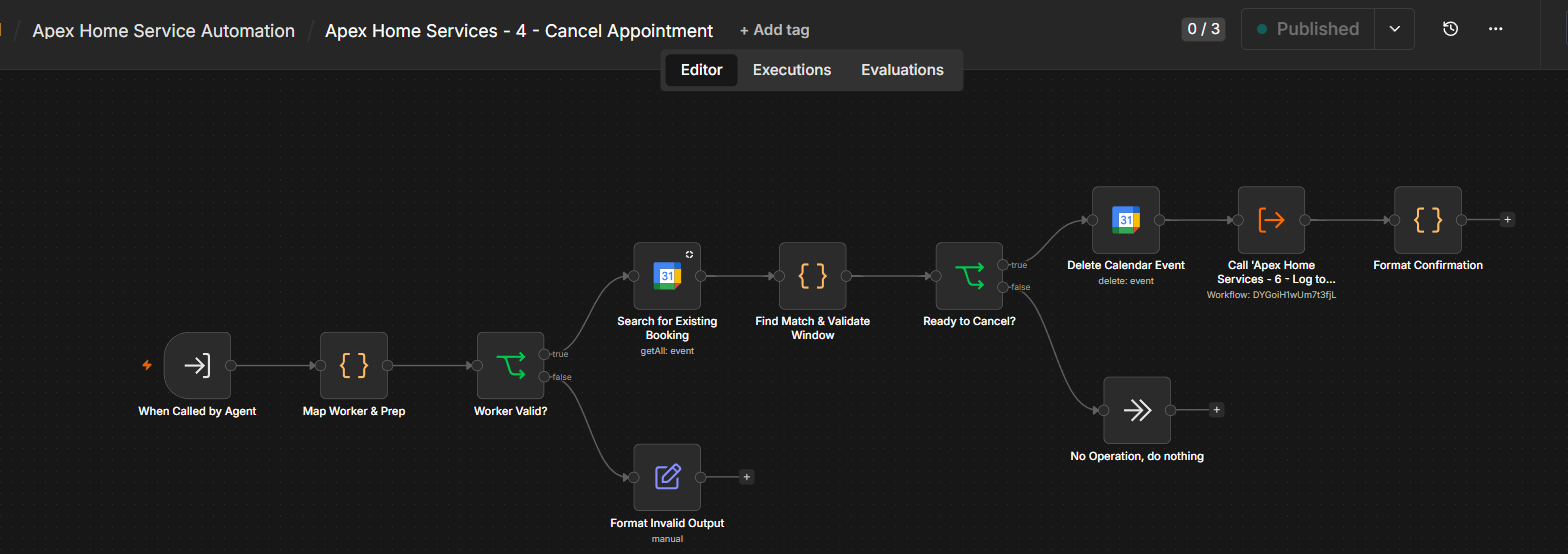Select the When Called by Agent trigger node
1568x554 pixels.
[197, 366]
